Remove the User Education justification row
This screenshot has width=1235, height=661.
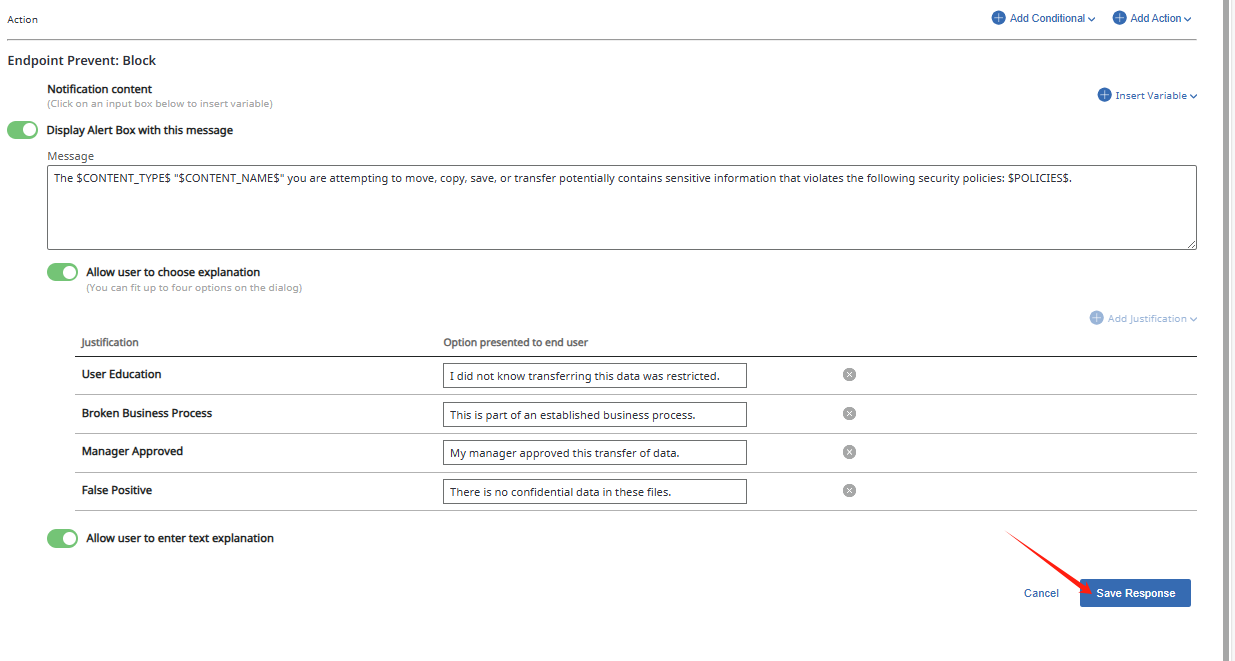(x=849, y=374)
